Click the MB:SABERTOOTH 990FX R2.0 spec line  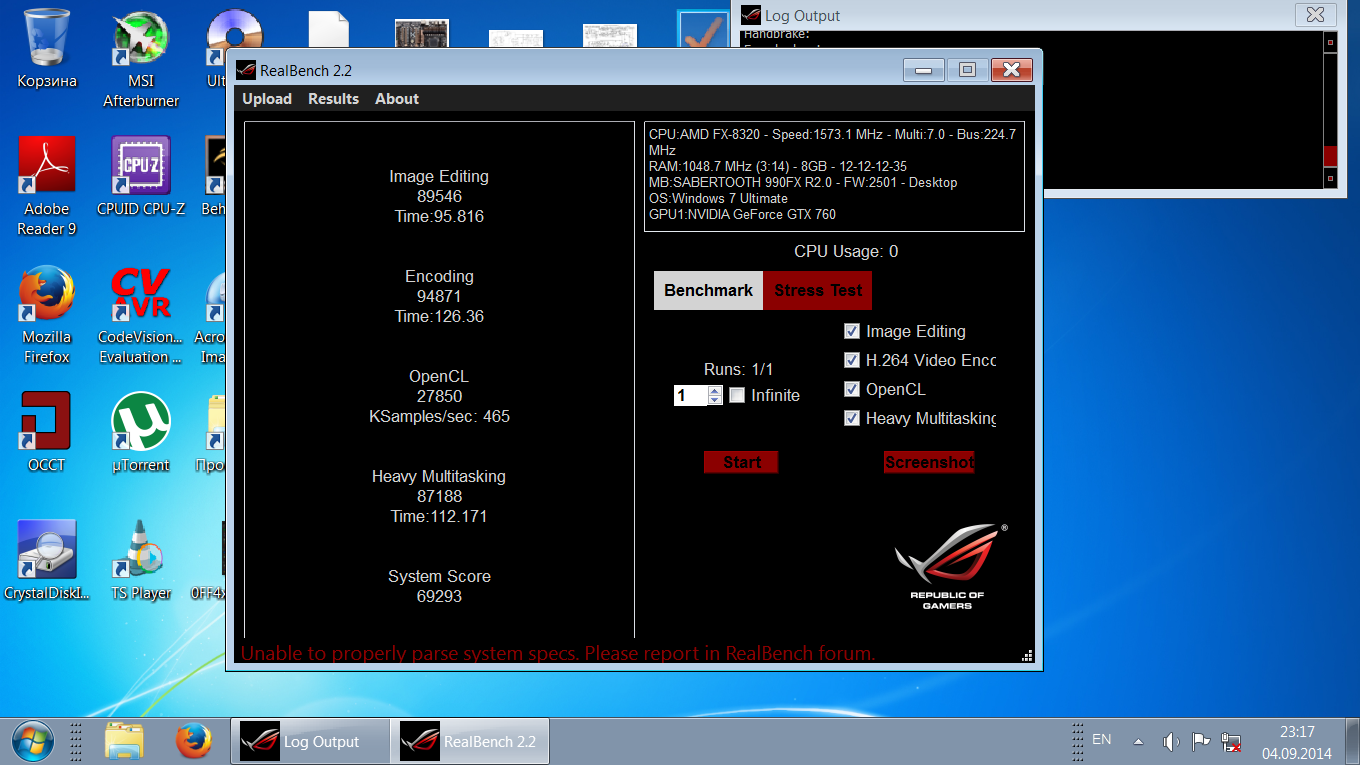coord(803,182)
